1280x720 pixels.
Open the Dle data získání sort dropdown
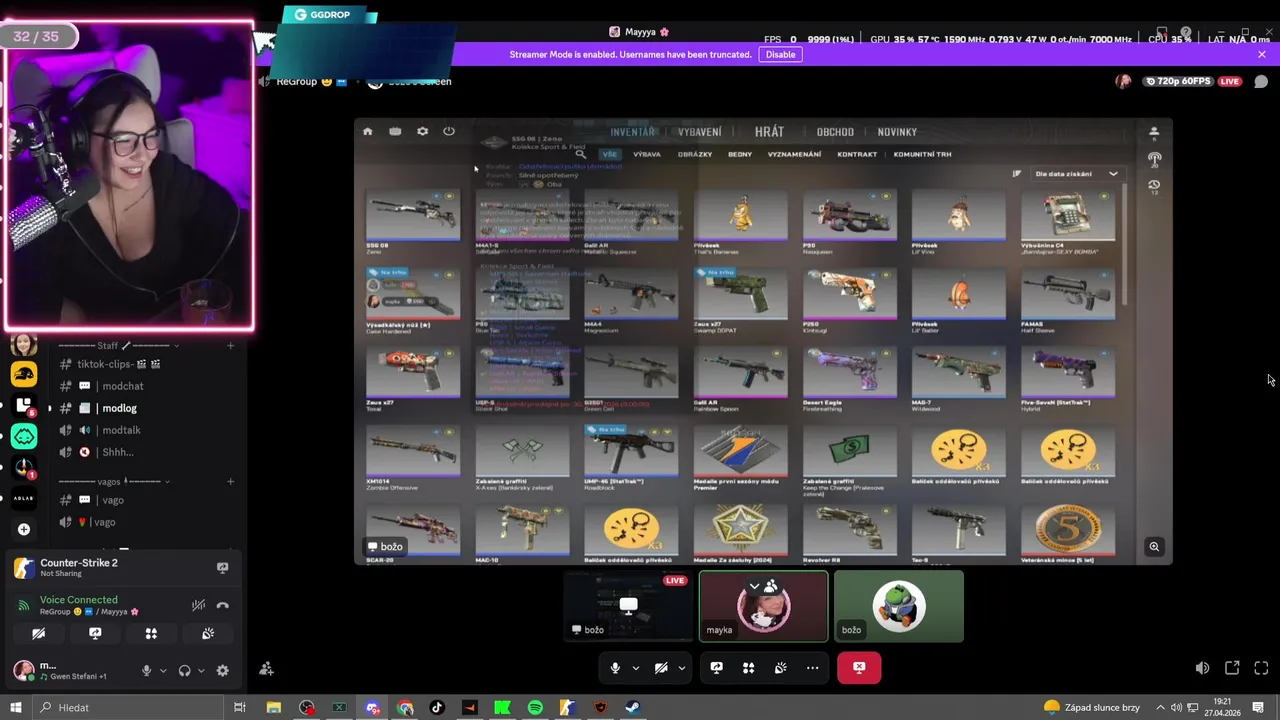[1077, 174]
